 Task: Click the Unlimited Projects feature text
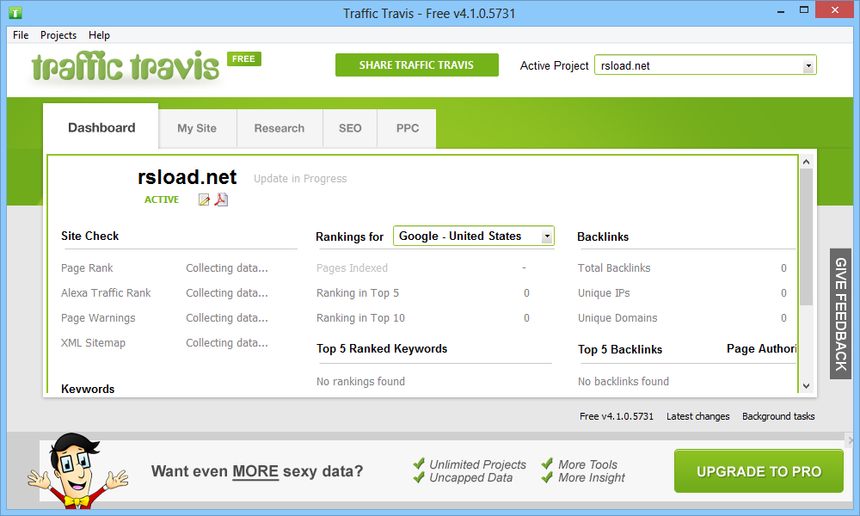pyautogui.click(x=477, y=464)
